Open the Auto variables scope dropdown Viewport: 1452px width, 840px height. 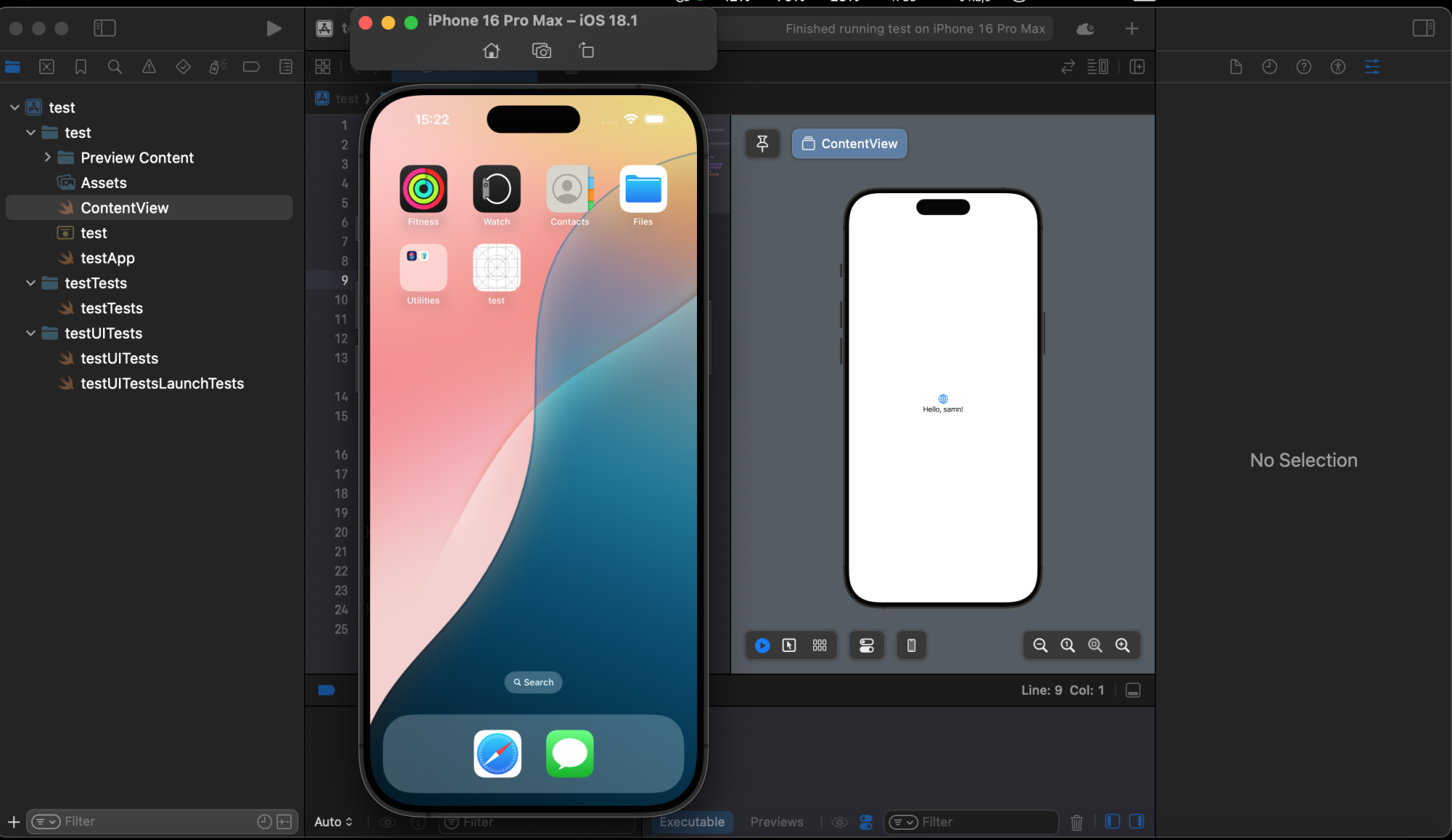coord(333,822)
